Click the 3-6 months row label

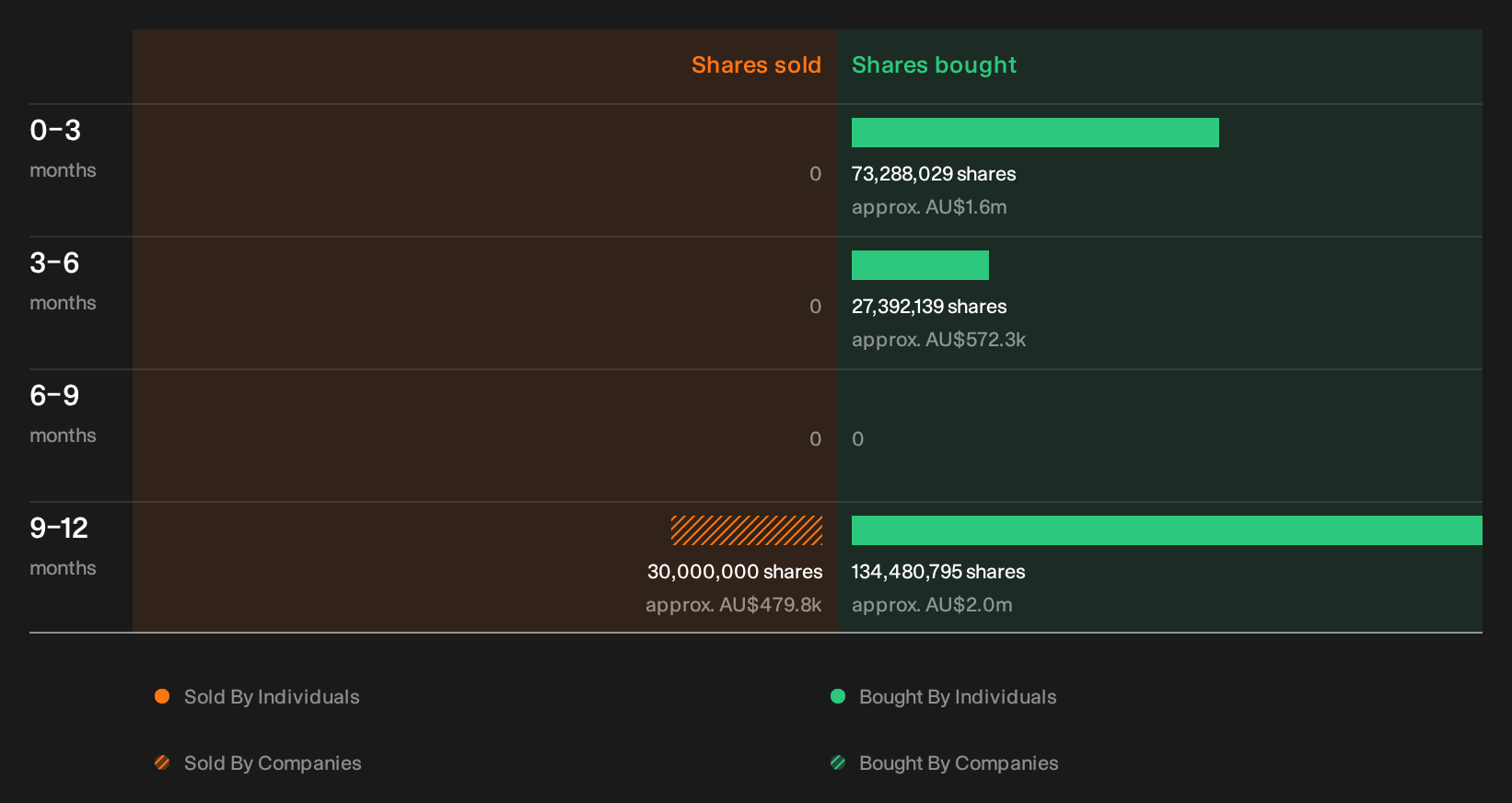point(63,281)
